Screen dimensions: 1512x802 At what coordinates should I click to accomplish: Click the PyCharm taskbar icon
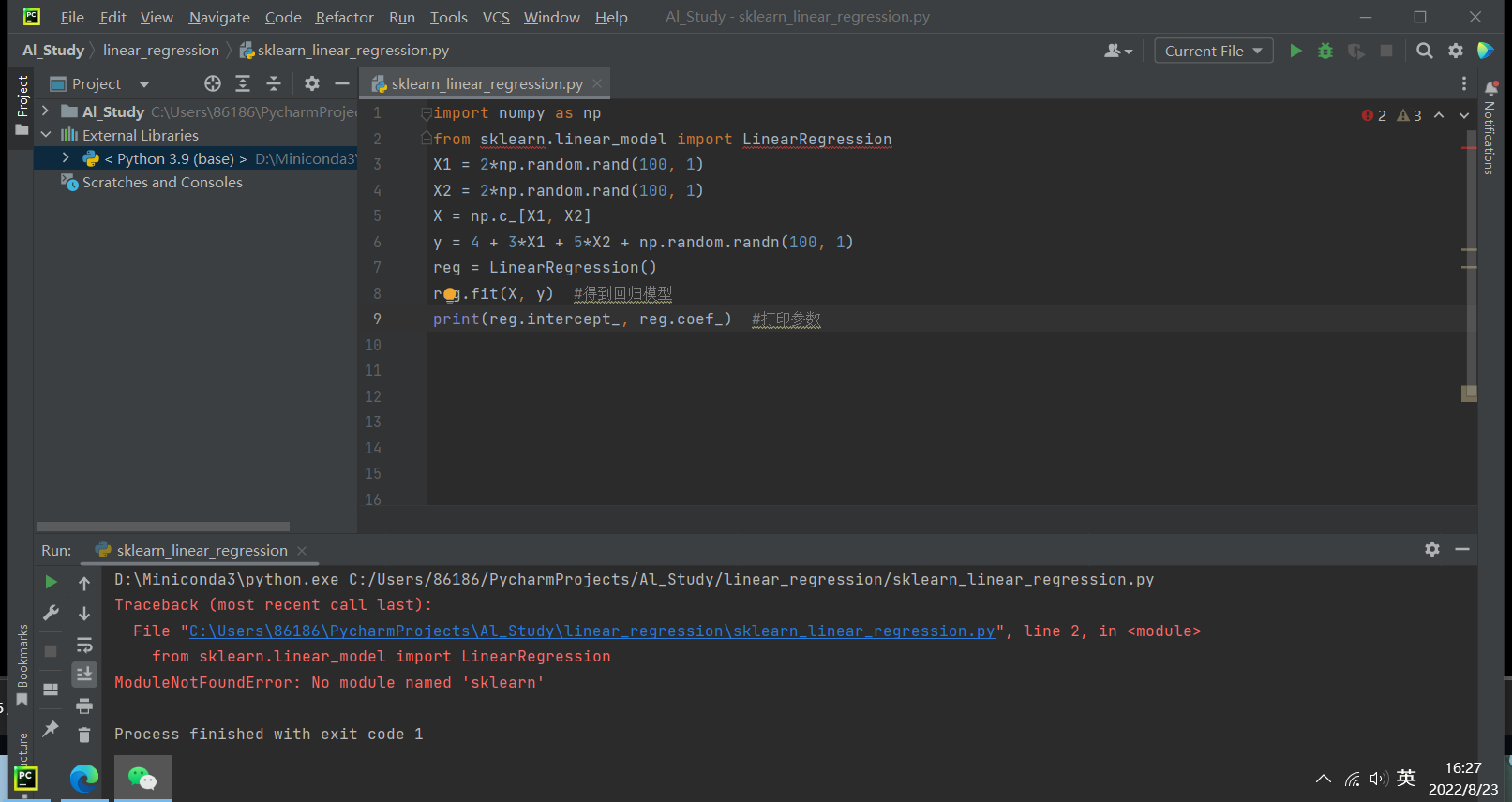(x=26, y=779)
